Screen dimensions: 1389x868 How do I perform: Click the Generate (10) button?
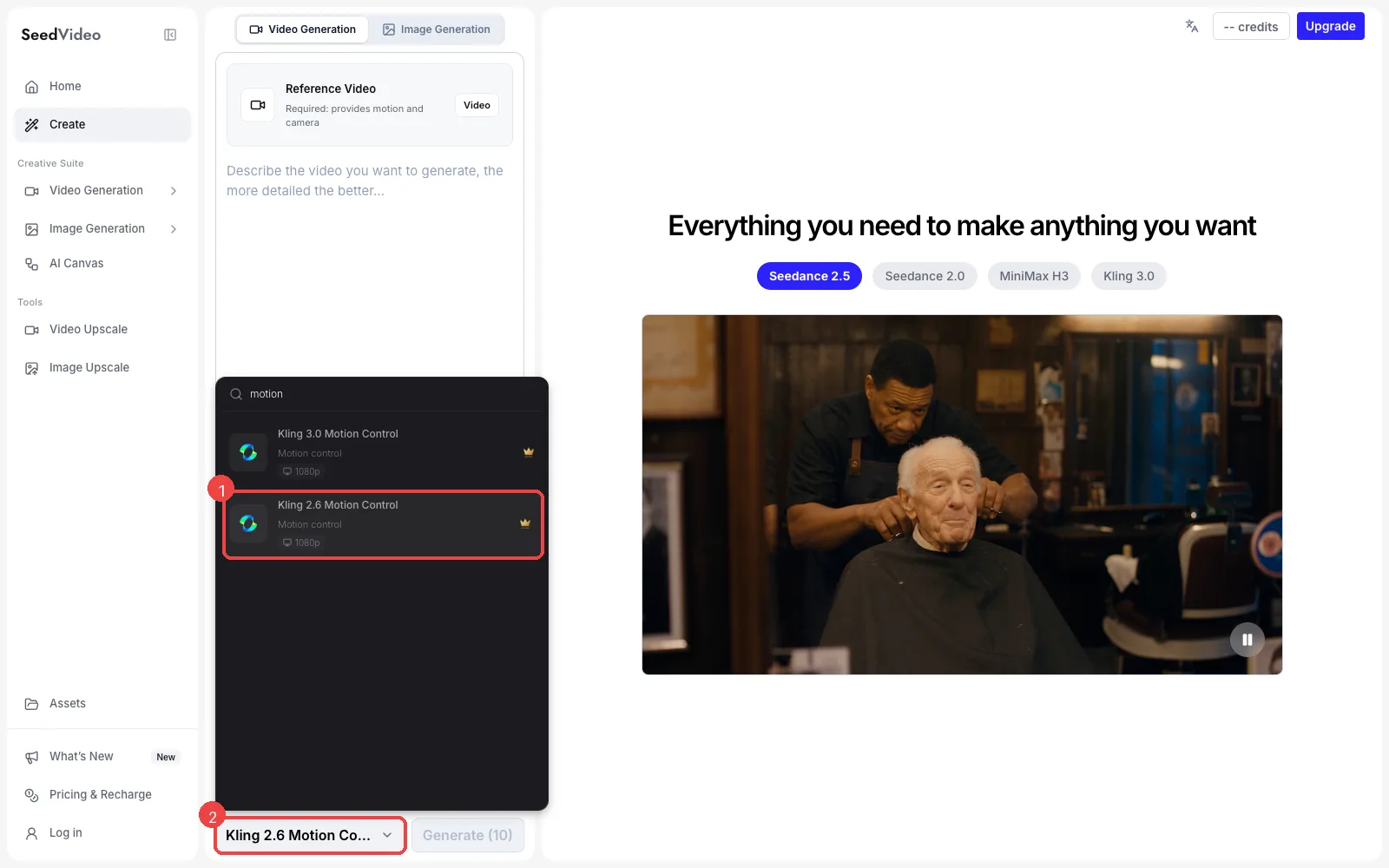click(x=467, y=835)
